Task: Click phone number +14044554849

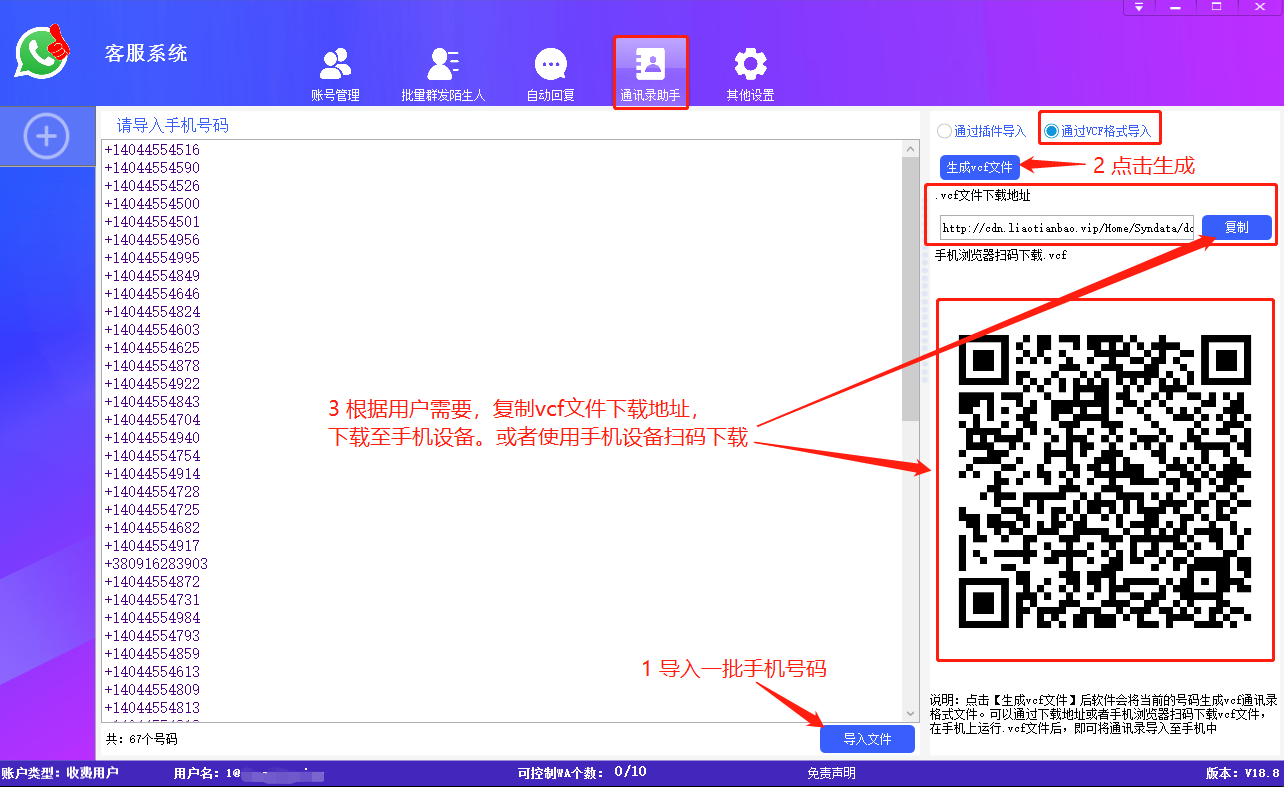Action: coord(152,276)
